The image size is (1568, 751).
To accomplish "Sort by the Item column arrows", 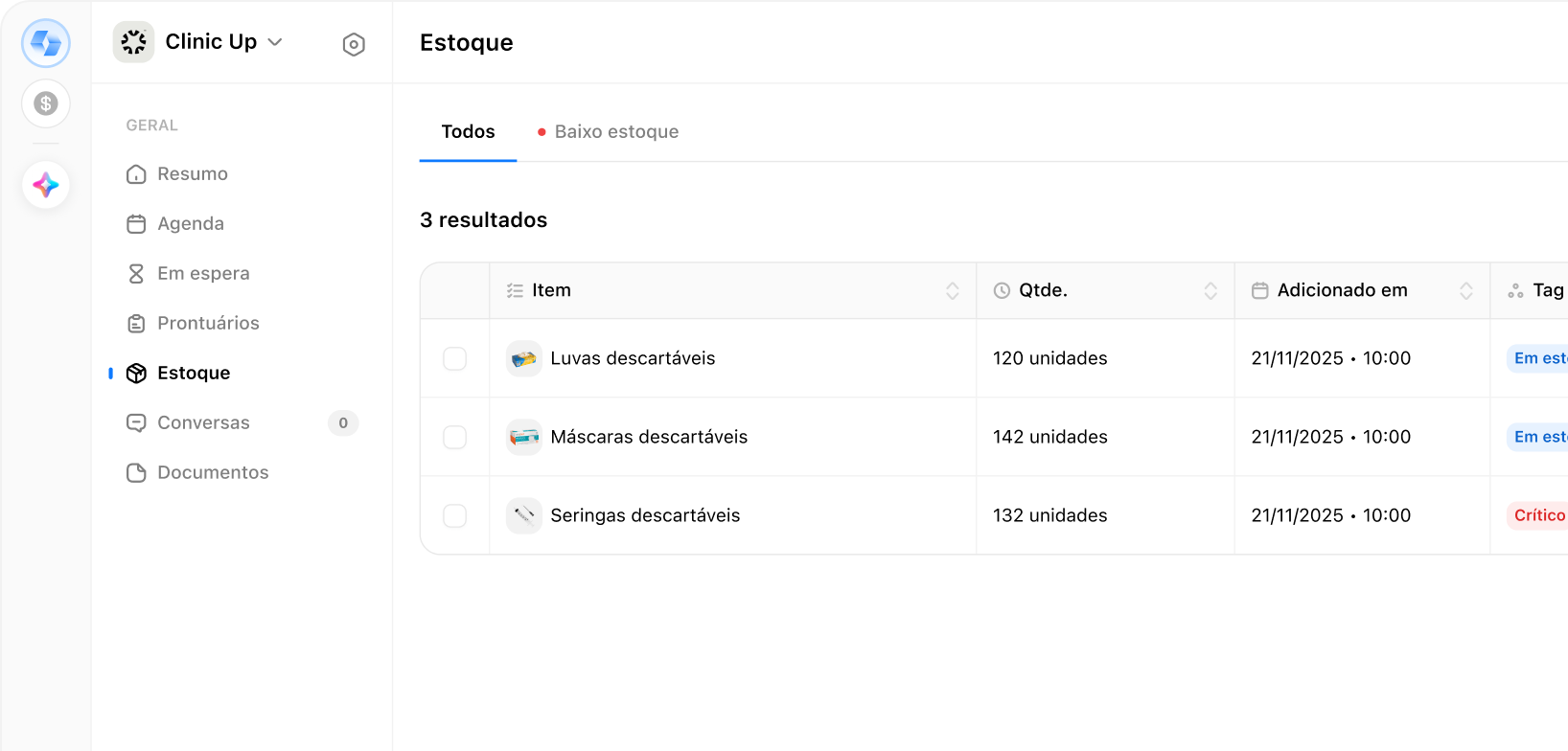I will [953, 291].
